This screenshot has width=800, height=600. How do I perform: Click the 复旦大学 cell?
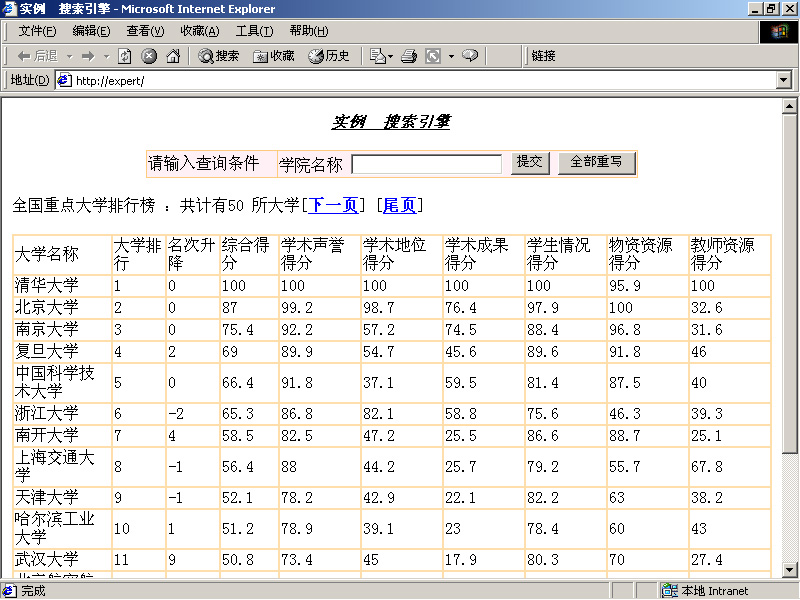(62, 352)
